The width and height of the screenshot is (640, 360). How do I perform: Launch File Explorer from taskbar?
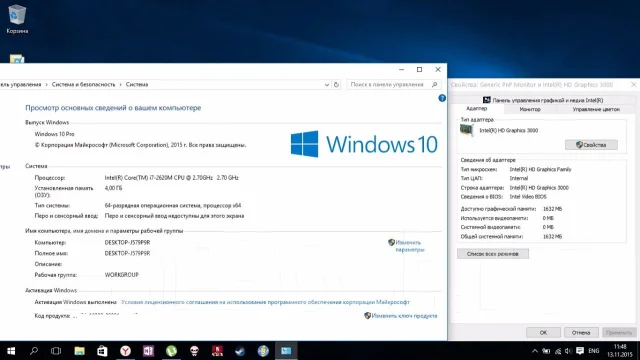79,351
